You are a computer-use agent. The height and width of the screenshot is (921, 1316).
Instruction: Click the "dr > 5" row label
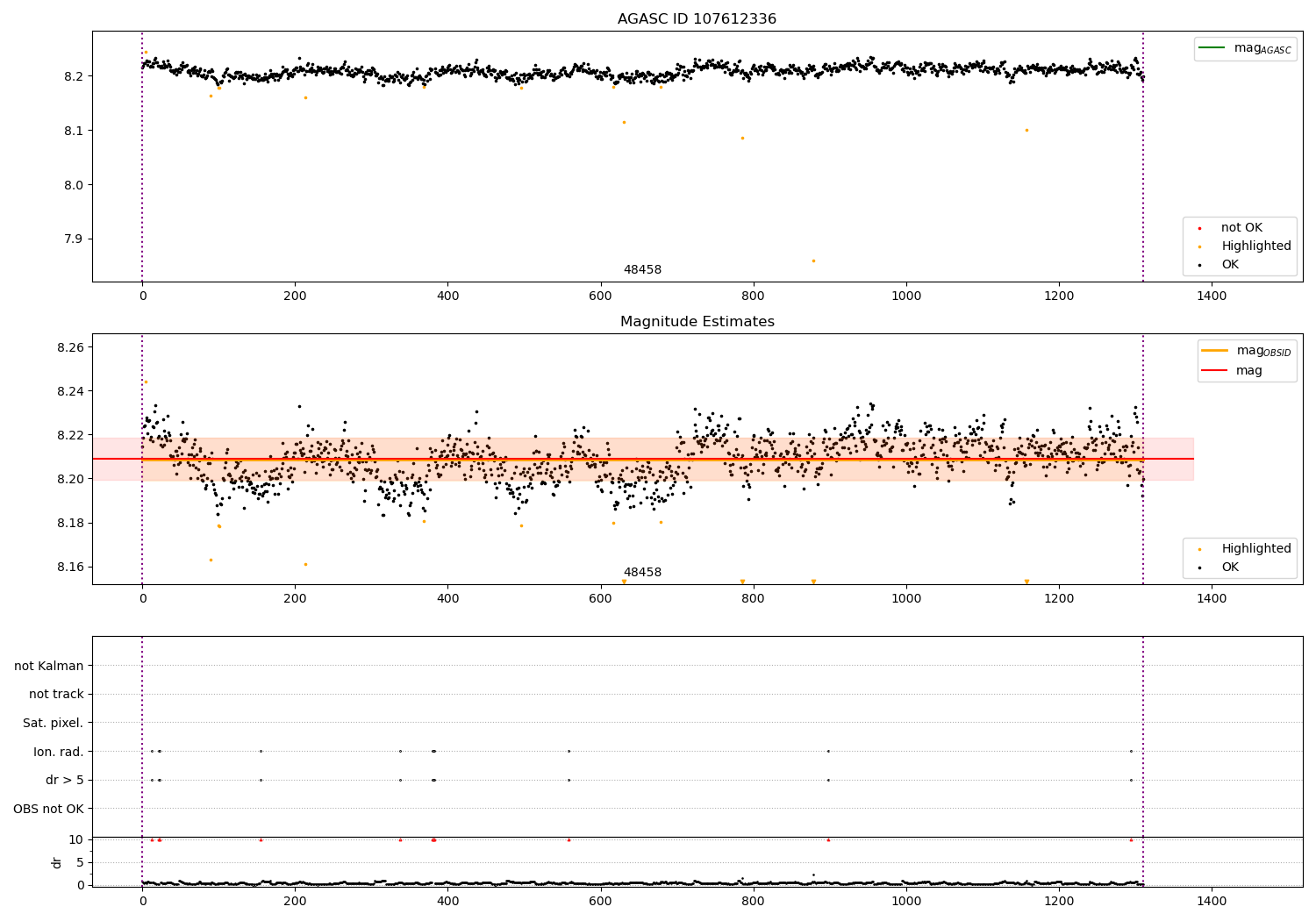[x=65, y=780]
